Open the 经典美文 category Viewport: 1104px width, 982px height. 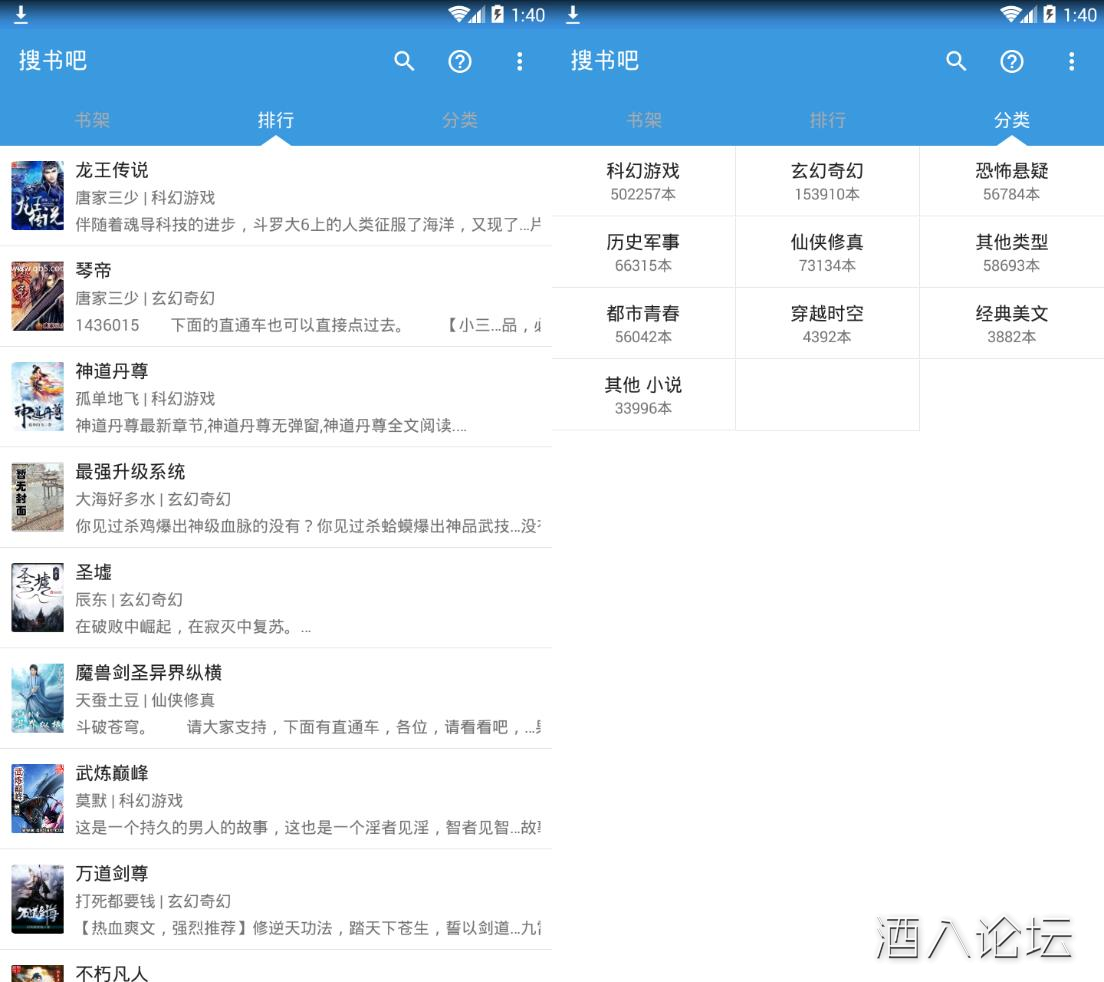(x=1011, y=323)
